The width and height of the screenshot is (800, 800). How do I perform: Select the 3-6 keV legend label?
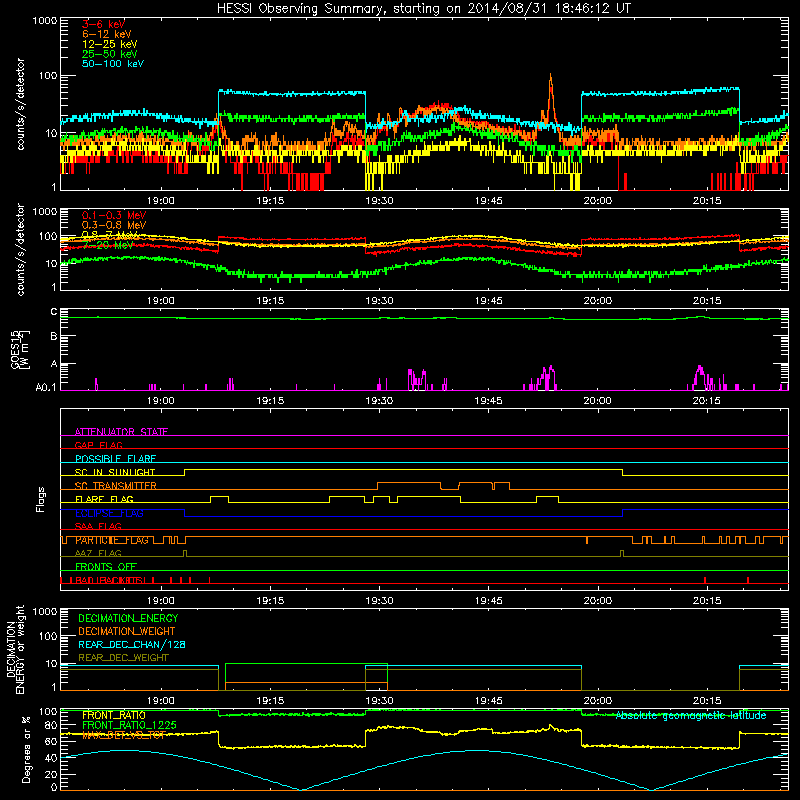click(103, 24)
